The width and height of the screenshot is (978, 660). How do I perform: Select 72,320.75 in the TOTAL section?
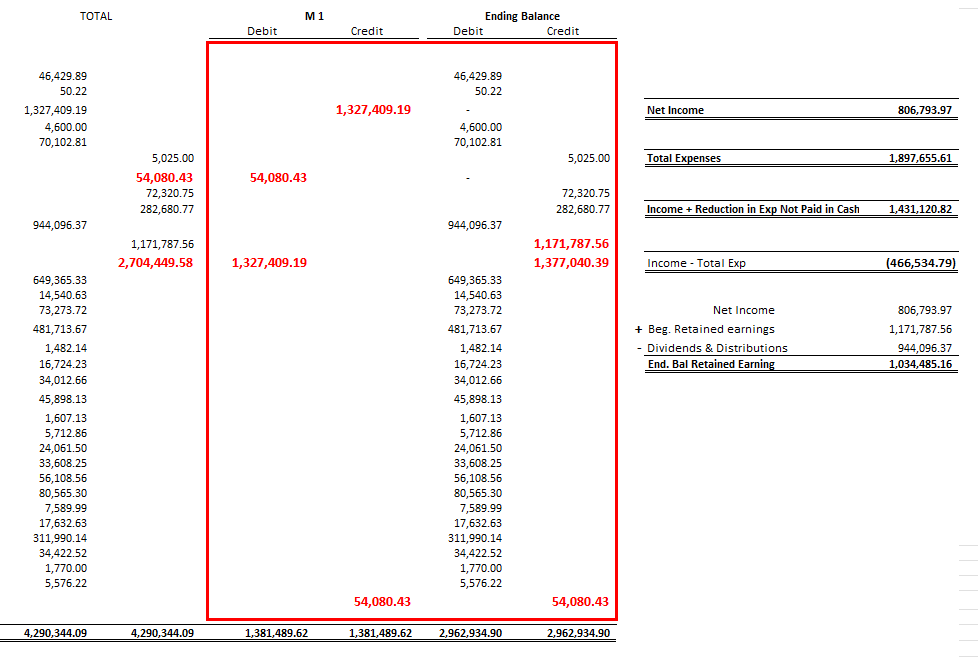(170, 193)
